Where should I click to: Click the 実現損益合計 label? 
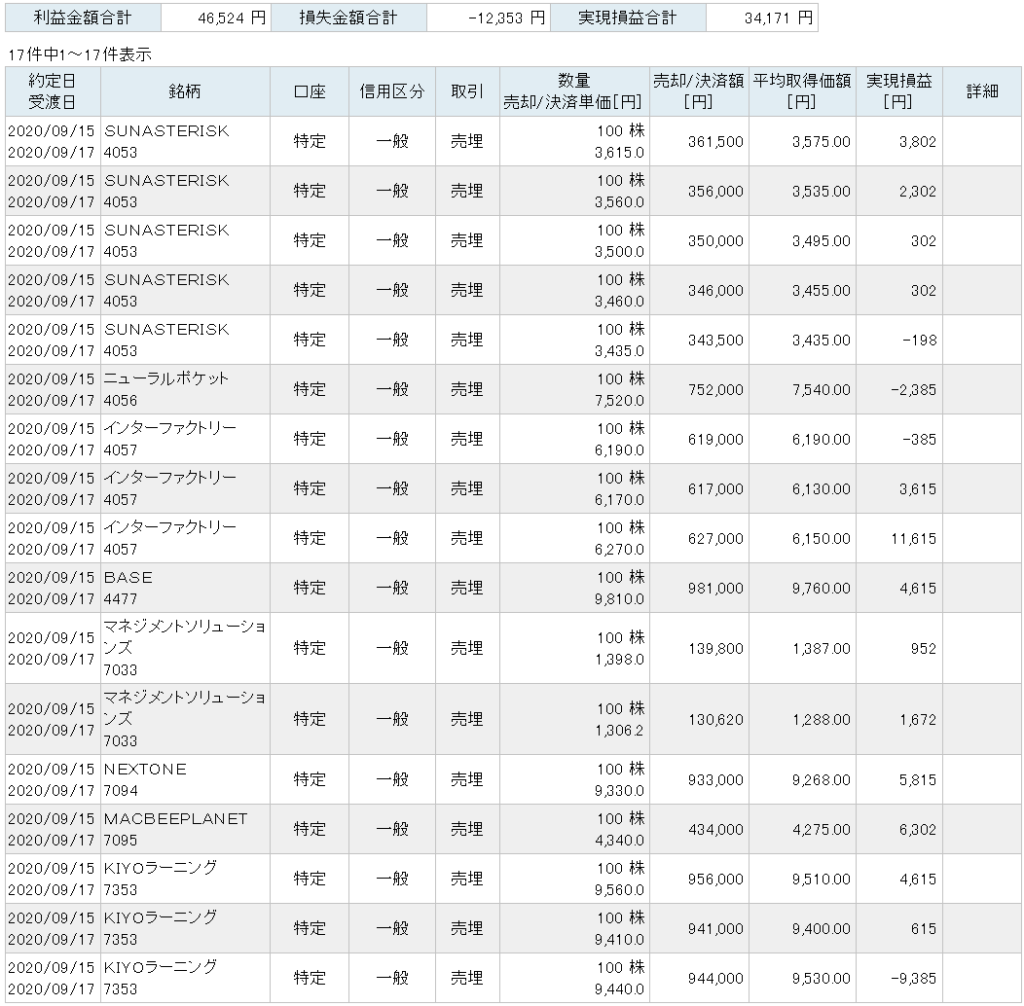[628, 18]
